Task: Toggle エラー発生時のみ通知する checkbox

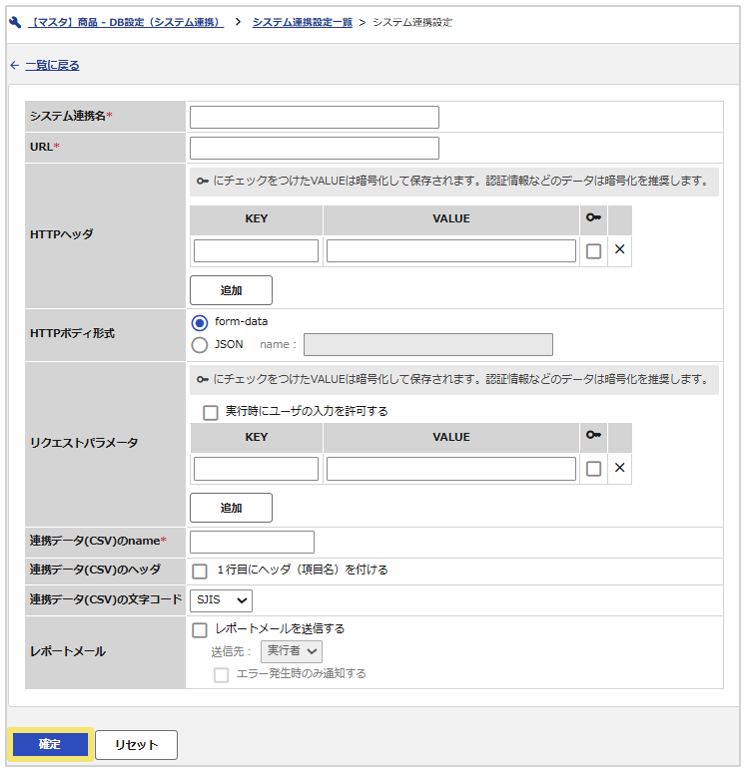Action: click(221, 675)
